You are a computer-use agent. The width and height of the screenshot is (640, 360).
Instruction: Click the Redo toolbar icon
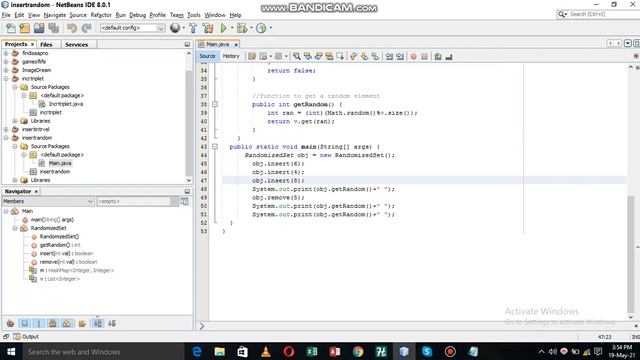point(86,28)
